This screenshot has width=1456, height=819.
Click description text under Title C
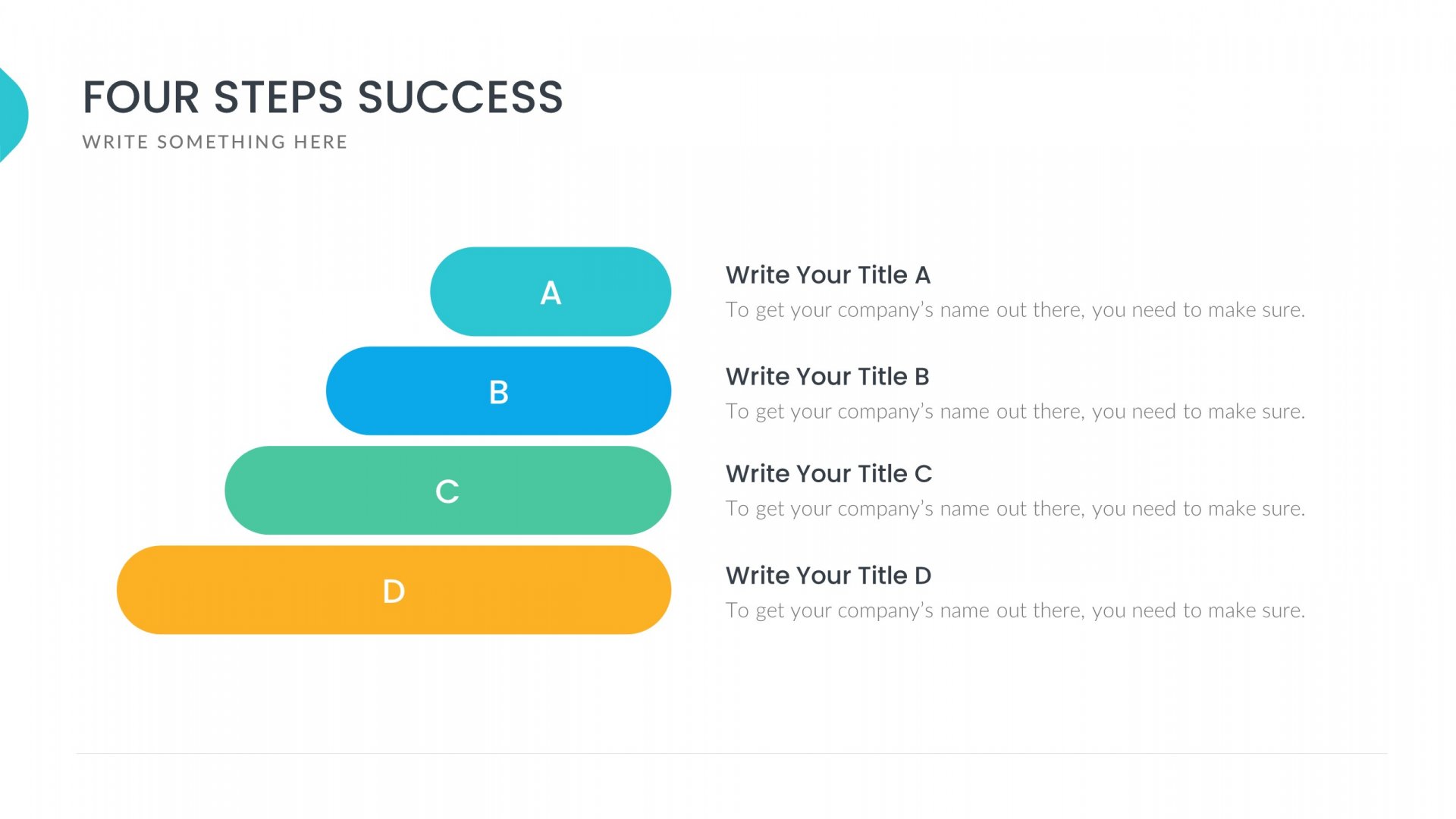(1015, 508)
